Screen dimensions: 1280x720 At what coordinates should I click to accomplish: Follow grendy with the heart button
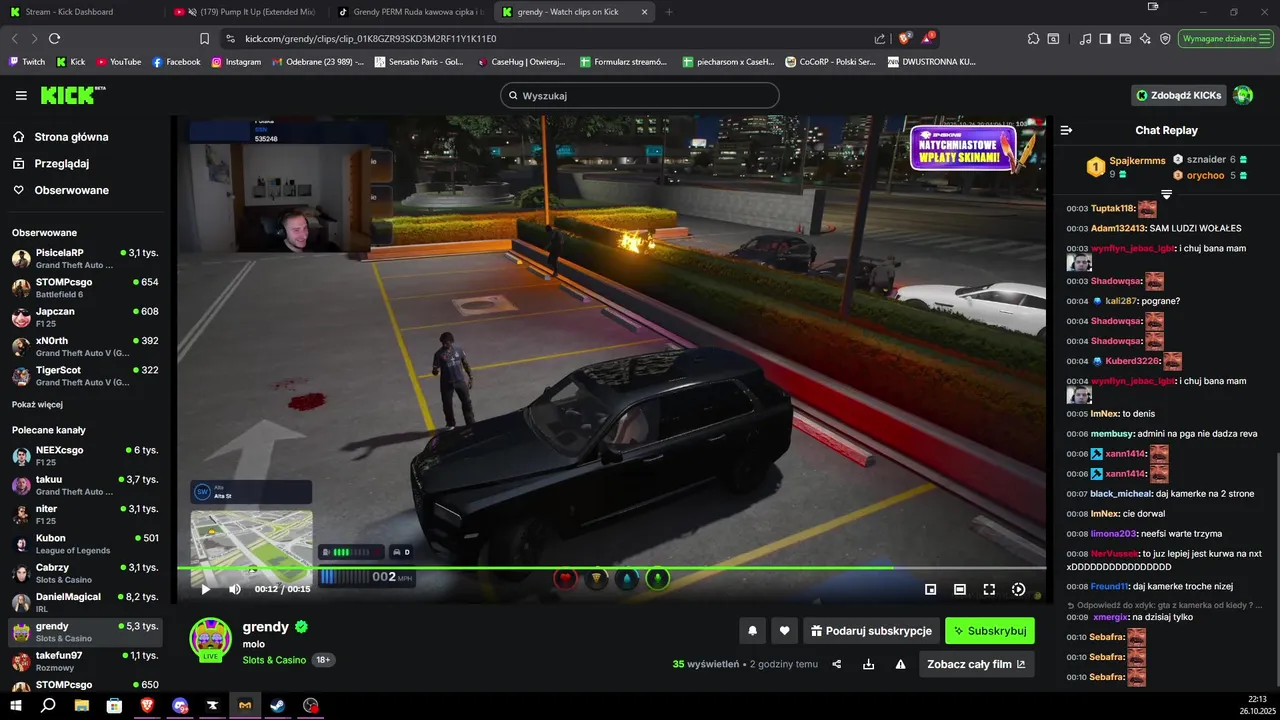pos(785,631)
